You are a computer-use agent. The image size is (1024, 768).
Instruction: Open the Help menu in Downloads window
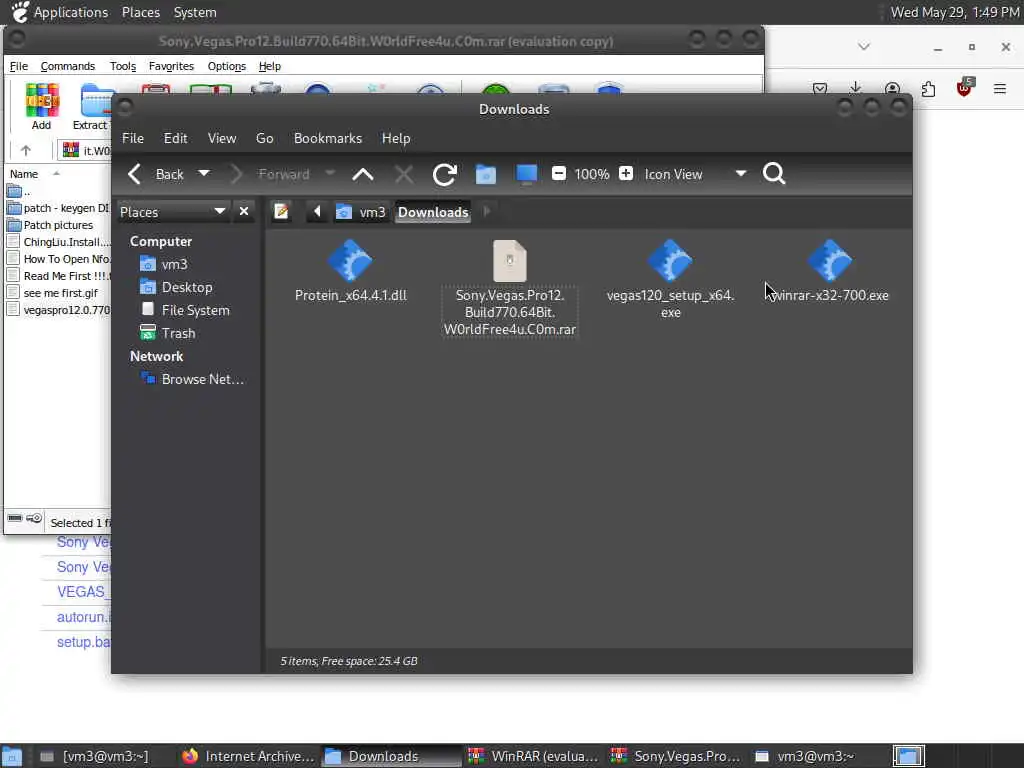[x=396, y=138]
